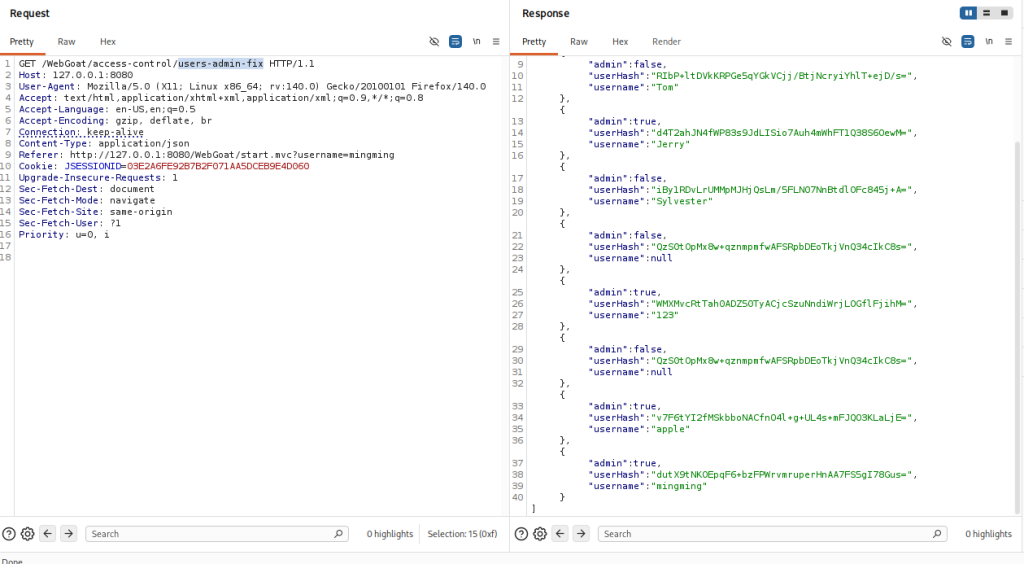This screenshot has height=564, width=1024.
Task: Click 'Accept-Encoding: gzip, deflate, br' line
Action: click(115, 121)
